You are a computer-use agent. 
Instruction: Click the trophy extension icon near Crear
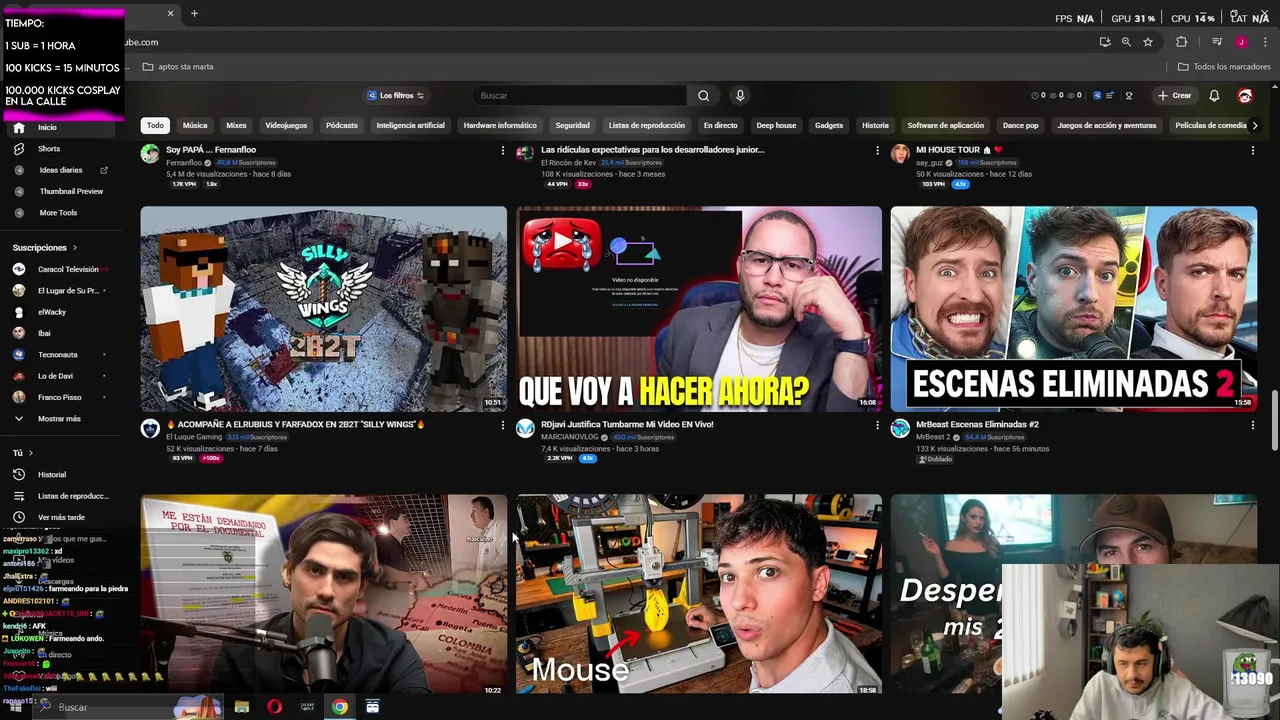[x=1129, y=96]
